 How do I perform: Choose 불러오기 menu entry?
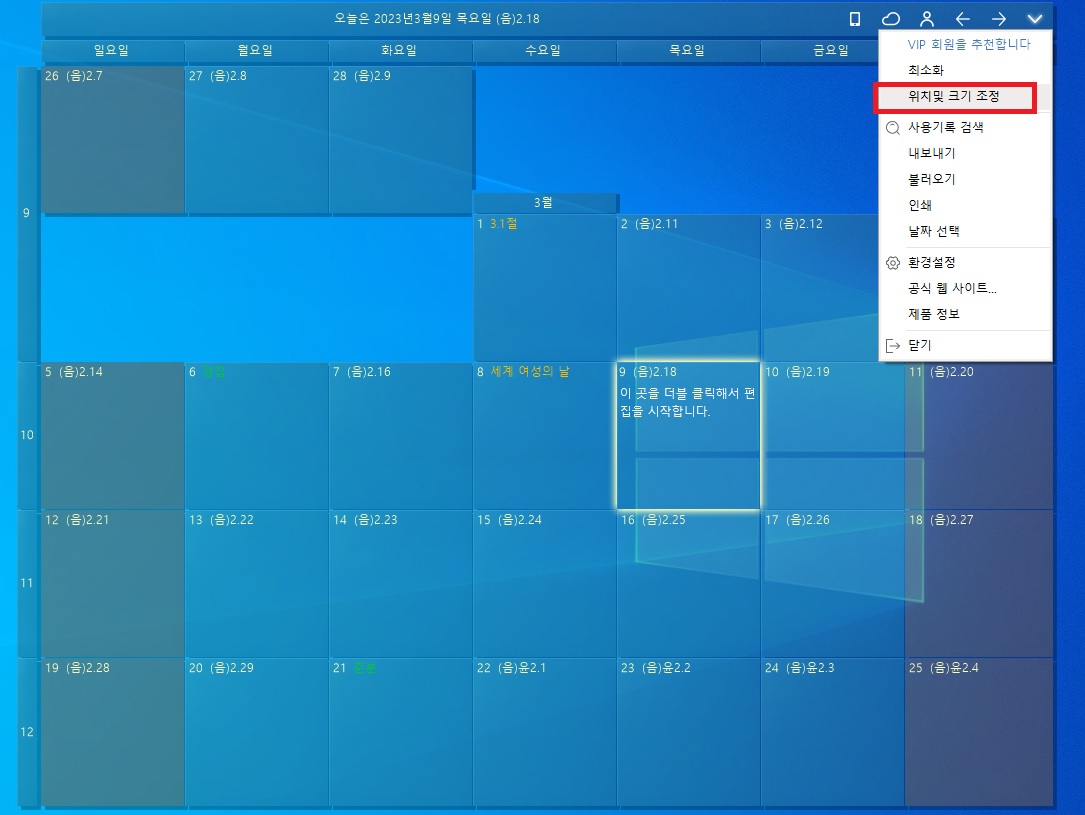coord(965,179)
